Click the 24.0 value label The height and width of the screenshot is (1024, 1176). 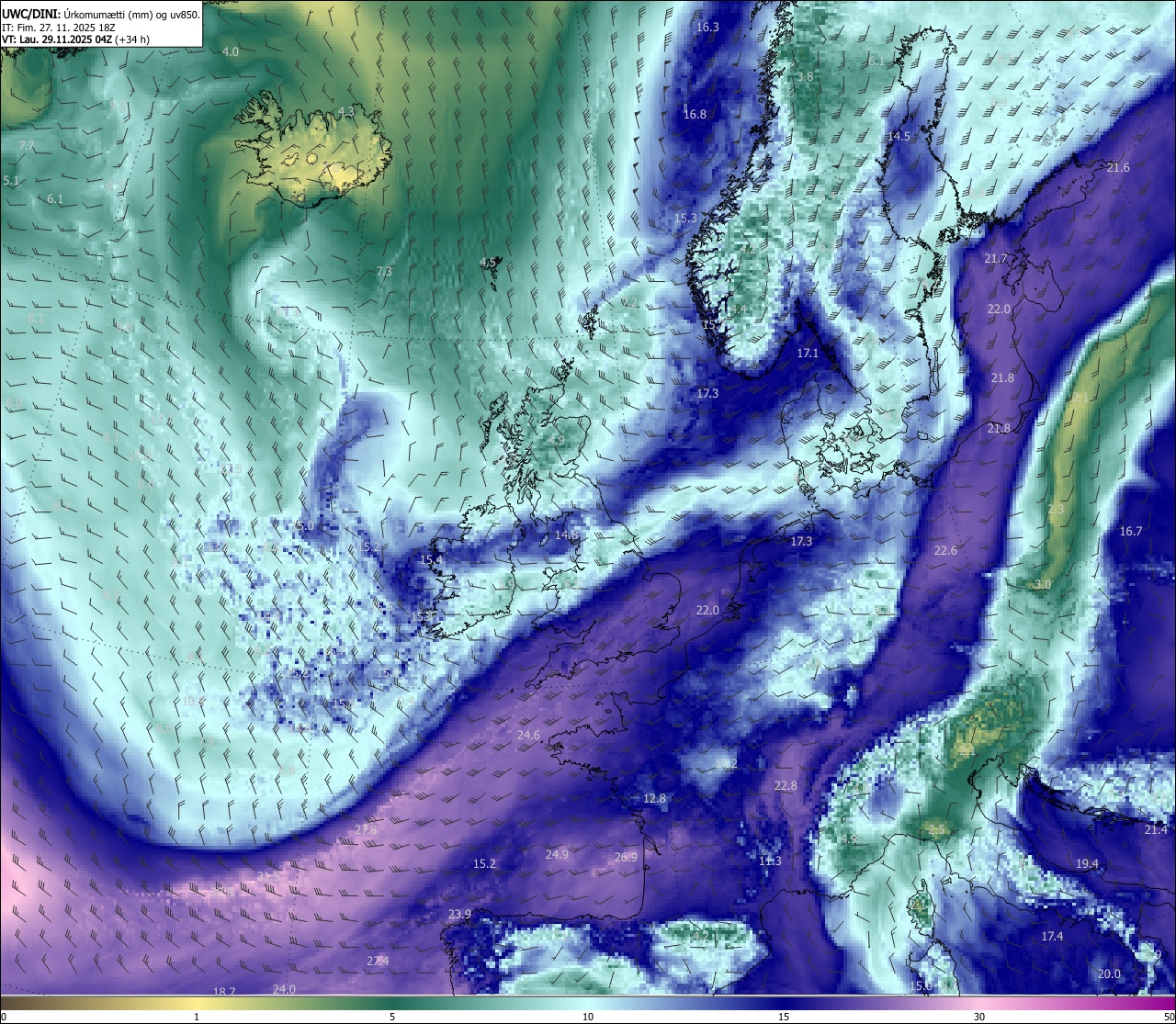[284, 990]
